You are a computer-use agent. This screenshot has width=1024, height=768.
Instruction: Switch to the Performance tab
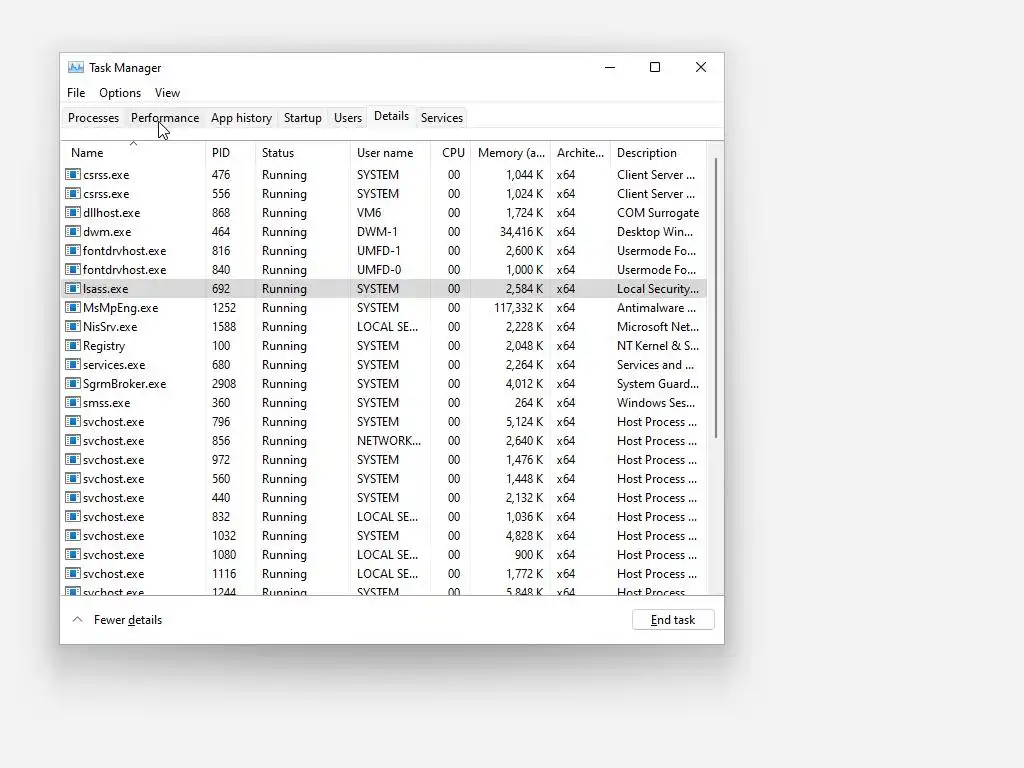pyautogui.click(x=165, y=118)
